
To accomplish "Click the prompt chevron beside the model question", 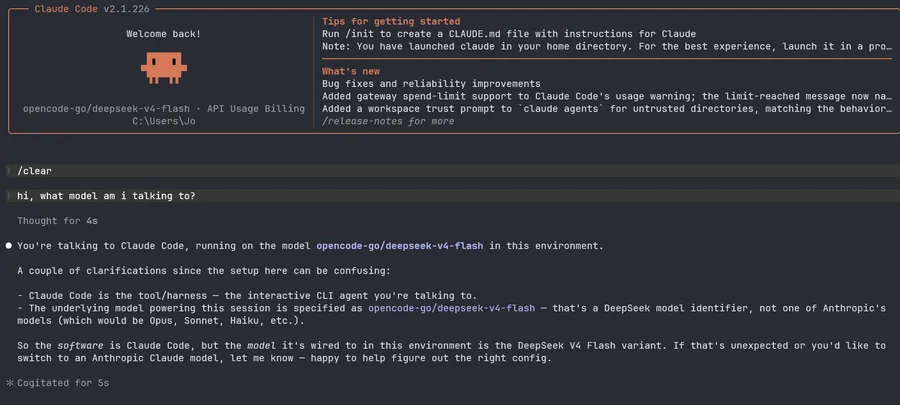I will click(x=9, y=196).
